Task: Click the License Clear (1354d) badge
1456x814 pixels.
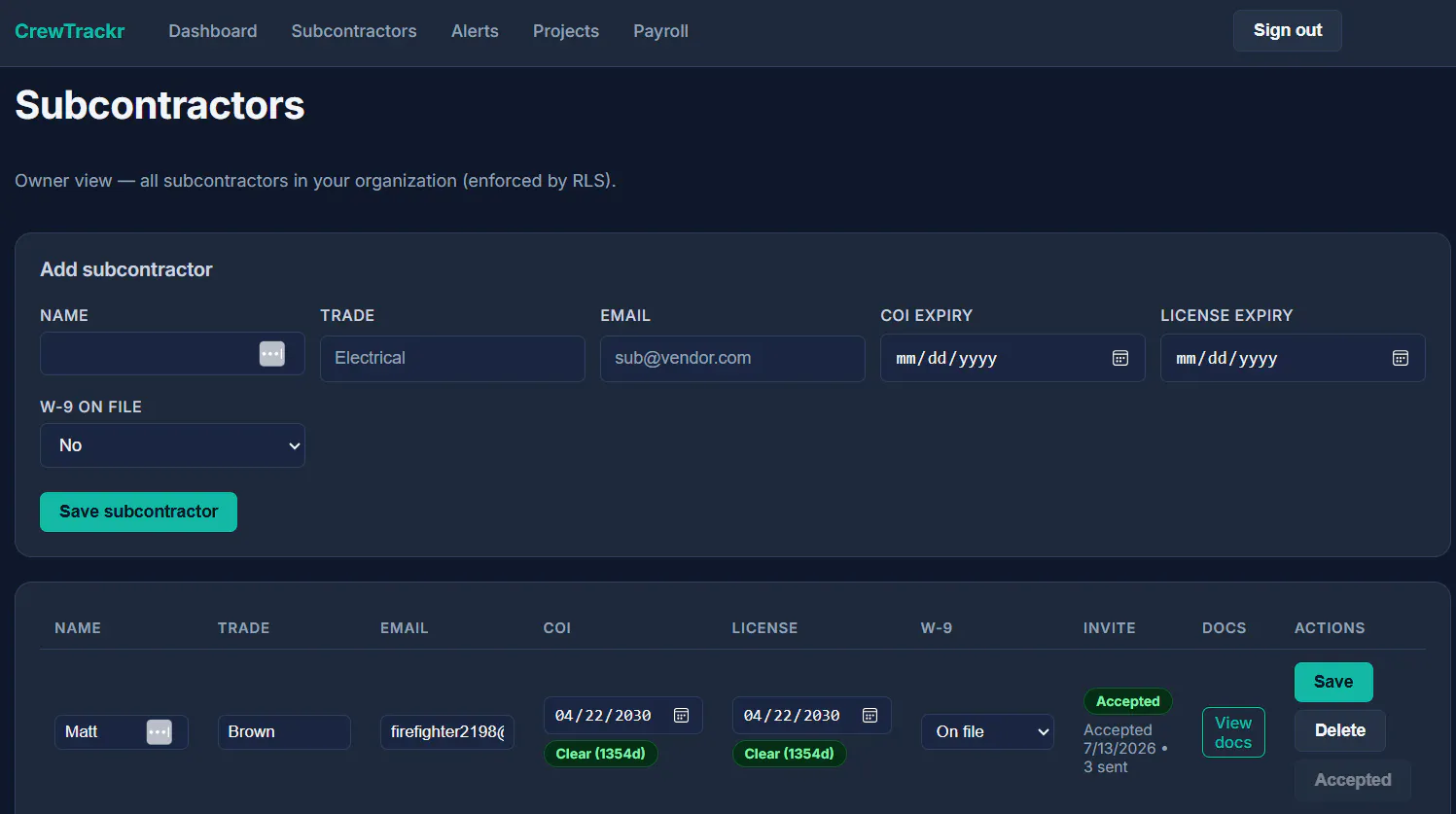Action: tap(789, 754)
